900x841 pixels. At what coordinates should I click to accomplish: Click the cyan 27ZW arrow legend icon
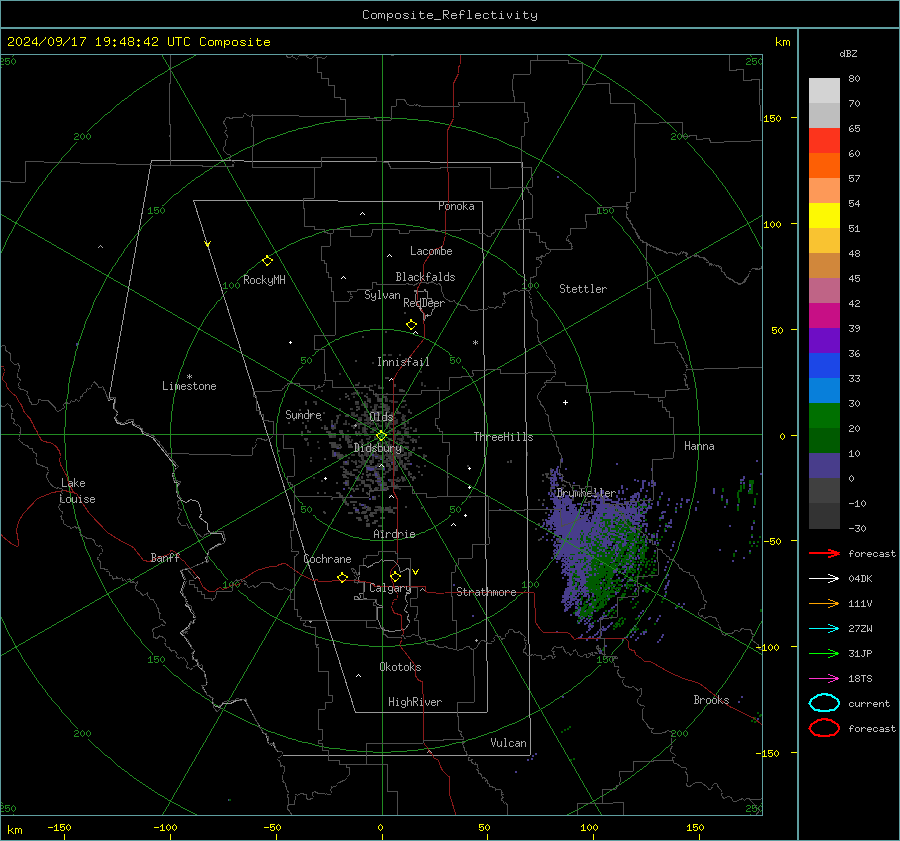tap(824, 629)
